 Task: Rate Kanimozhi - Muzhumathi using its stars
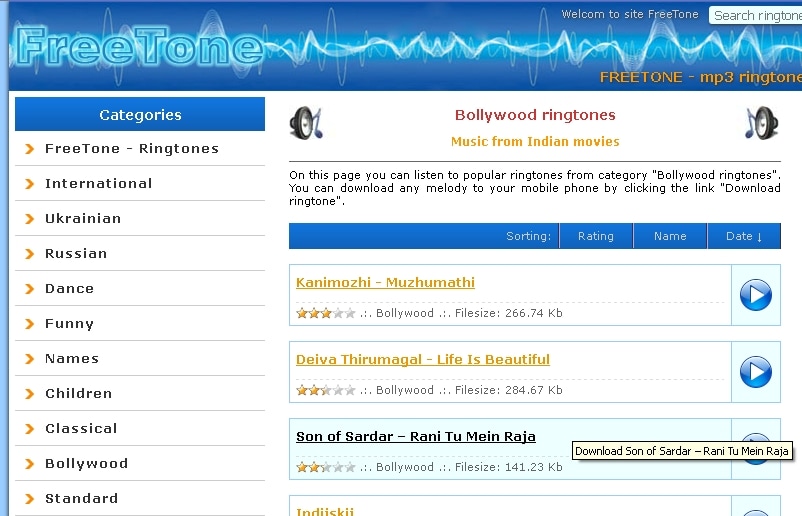click(x=326, y=313)
